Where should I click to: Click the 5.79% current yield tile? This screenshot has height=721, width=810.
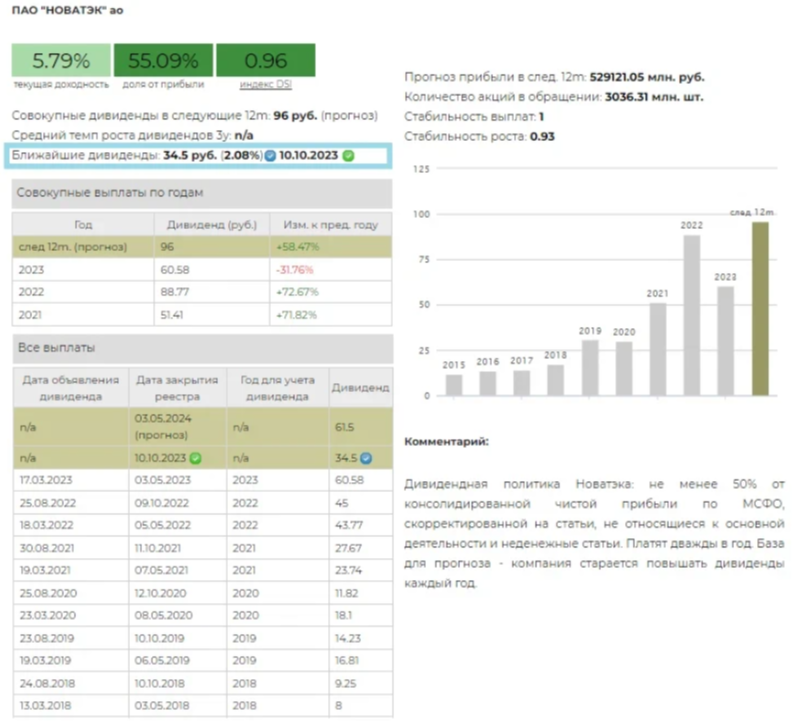point(61,61)
